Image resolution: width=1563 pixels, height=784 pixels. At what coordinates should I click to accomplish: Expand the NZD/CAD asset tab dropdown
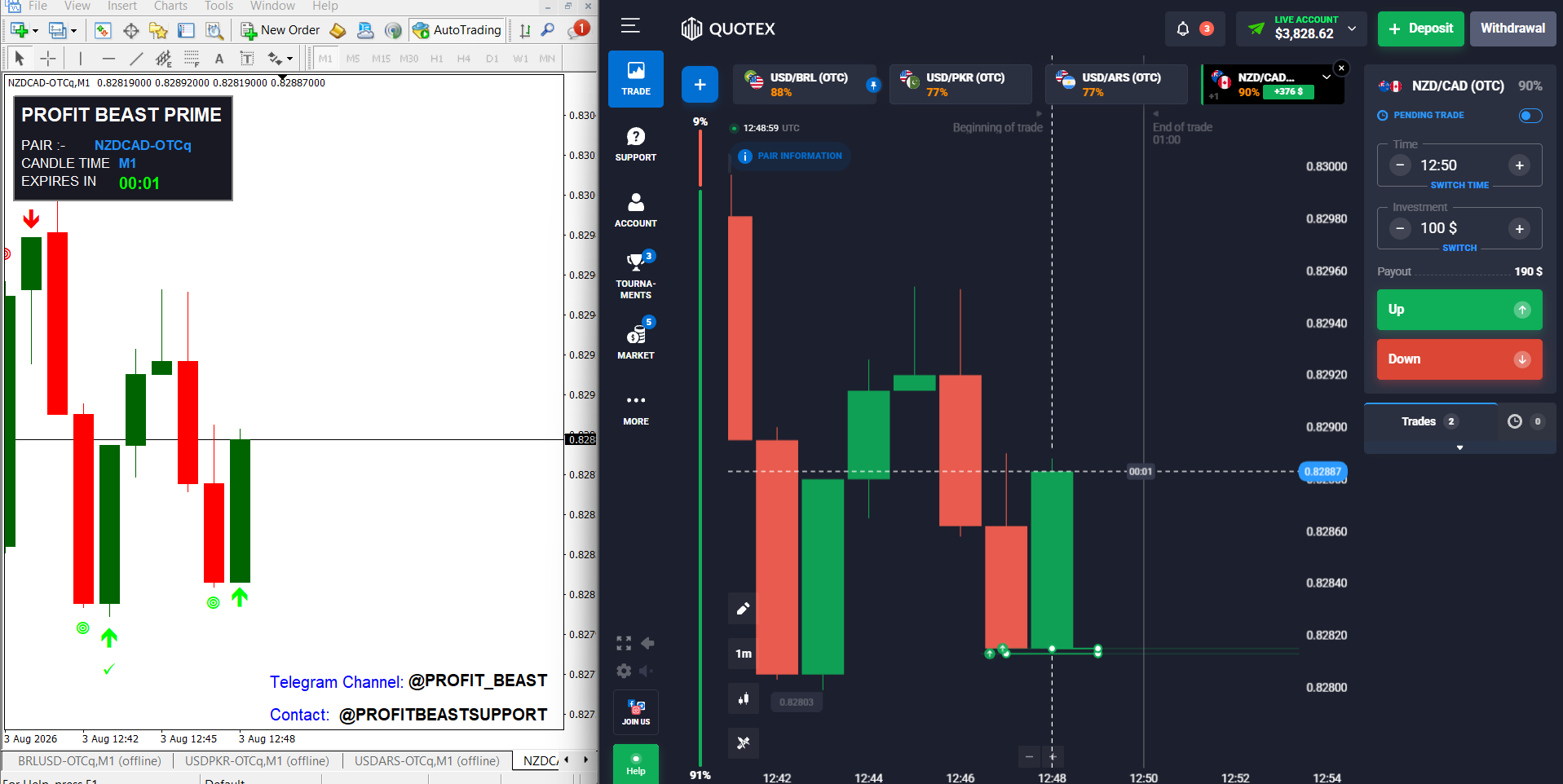point(1327,77)
